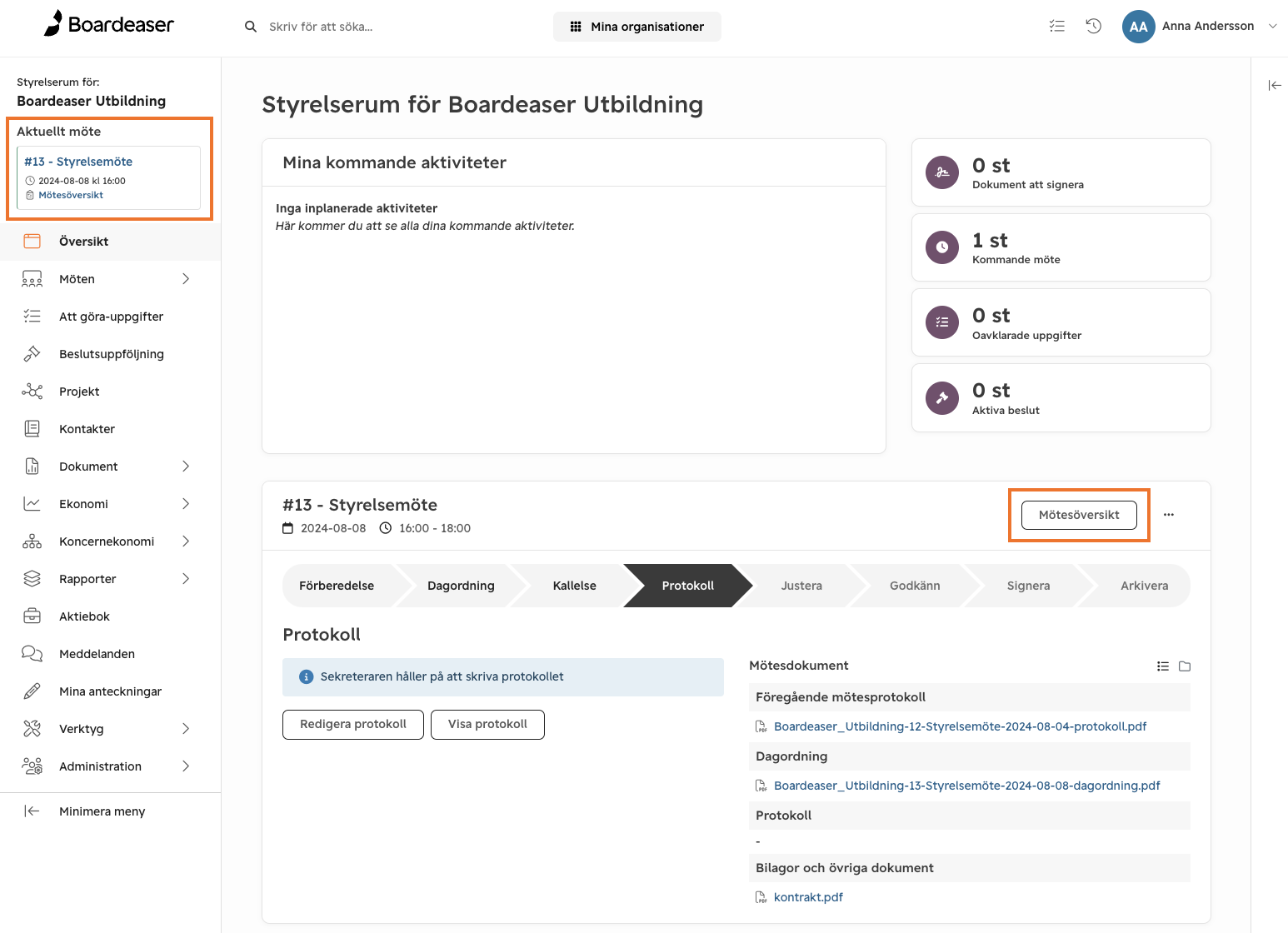Image resolution: width=1288 pixels, height=933 pixels.
Task: Expand the Rapporter submenu chevron
Action: (186, 579)
